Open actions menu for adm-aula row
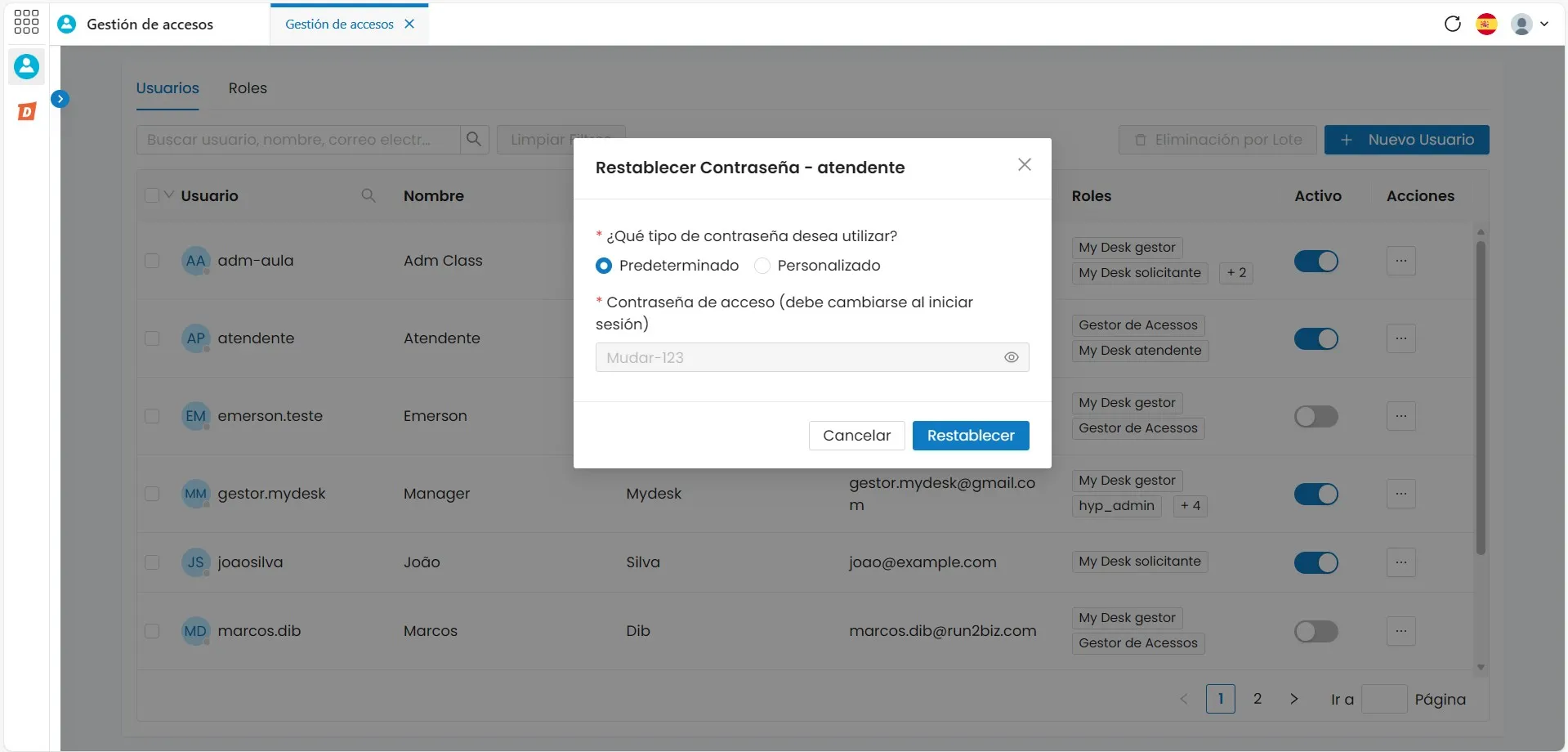The height and width of the screenshot is (752, 1568). pos(1400,261)
